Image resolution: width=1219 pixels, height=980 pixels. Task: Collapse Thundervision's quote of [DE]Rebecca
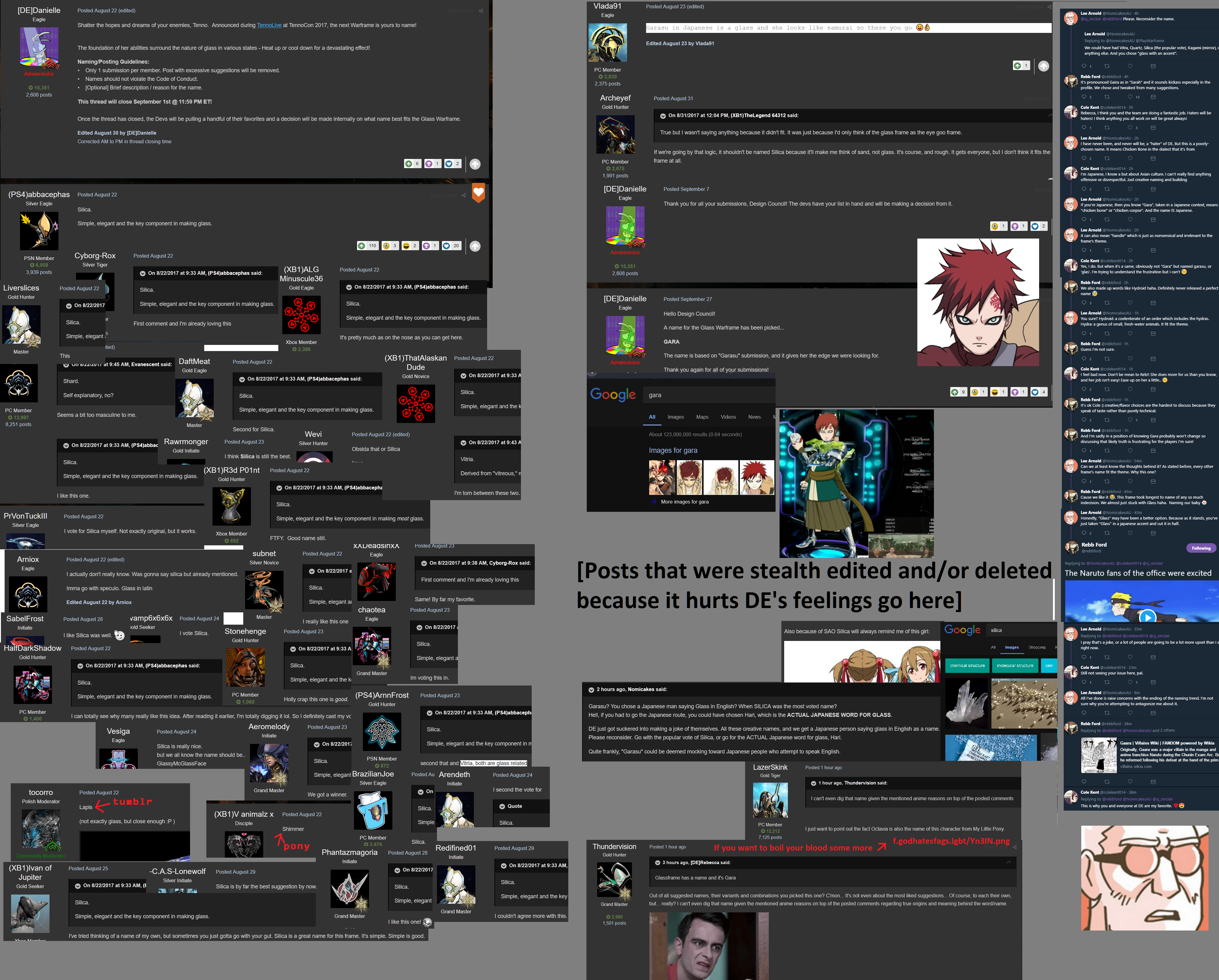coord(657,863)
